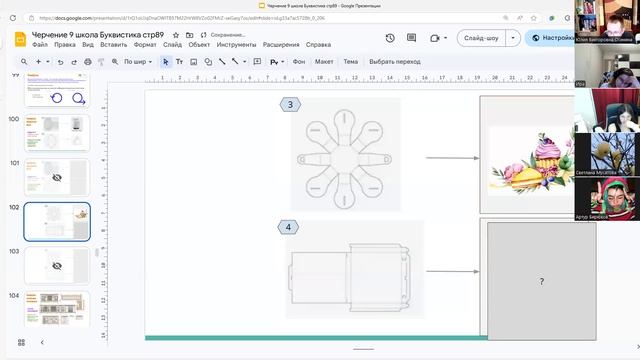Click the Макет button
Viewport: 640px width, 360px height.
pyautogui.click(x=324, y=62)
